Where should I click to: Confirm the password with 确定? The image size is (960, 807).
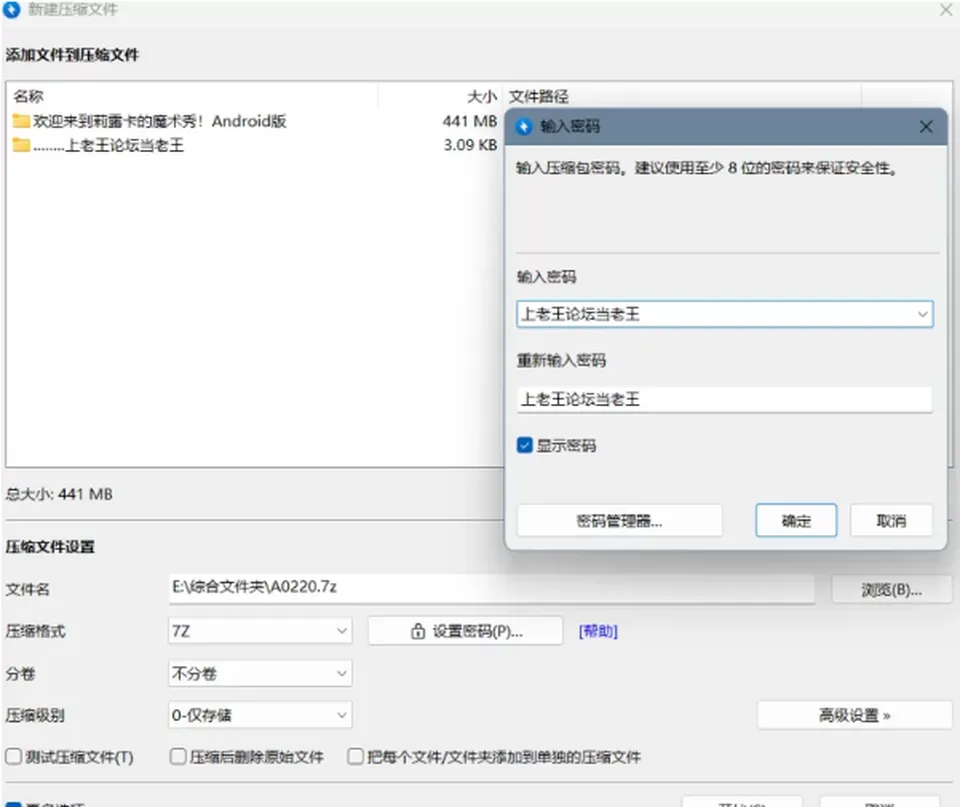point(796,521)
